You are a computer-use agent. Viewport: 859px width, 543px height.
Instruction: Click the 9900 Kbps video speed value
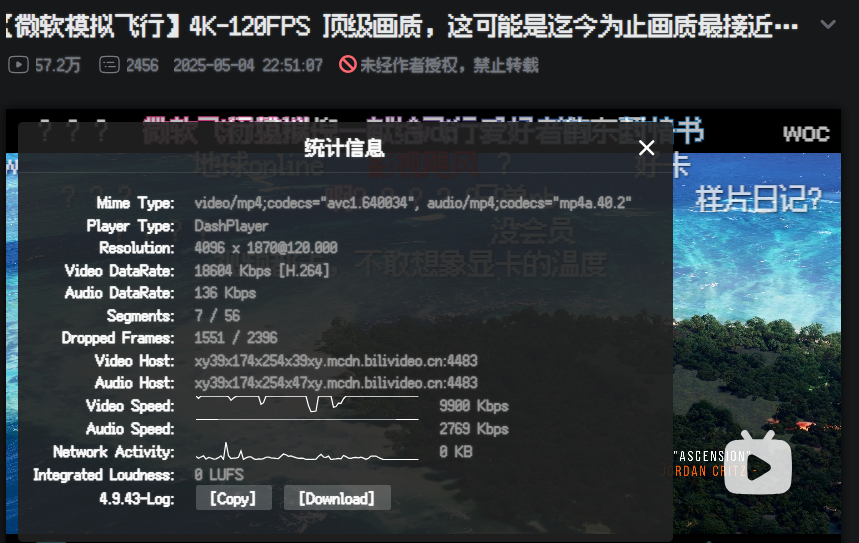click(x=474, y=405)
